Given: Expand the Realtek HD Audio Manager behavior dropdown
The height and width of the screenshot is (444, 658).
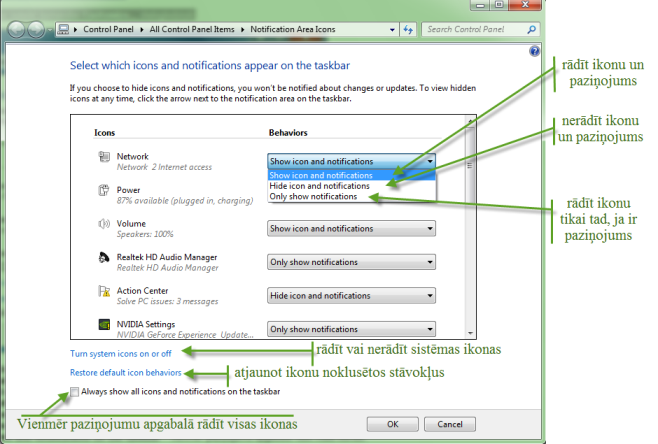Looking at the screenshot, I should coord(351,262).
